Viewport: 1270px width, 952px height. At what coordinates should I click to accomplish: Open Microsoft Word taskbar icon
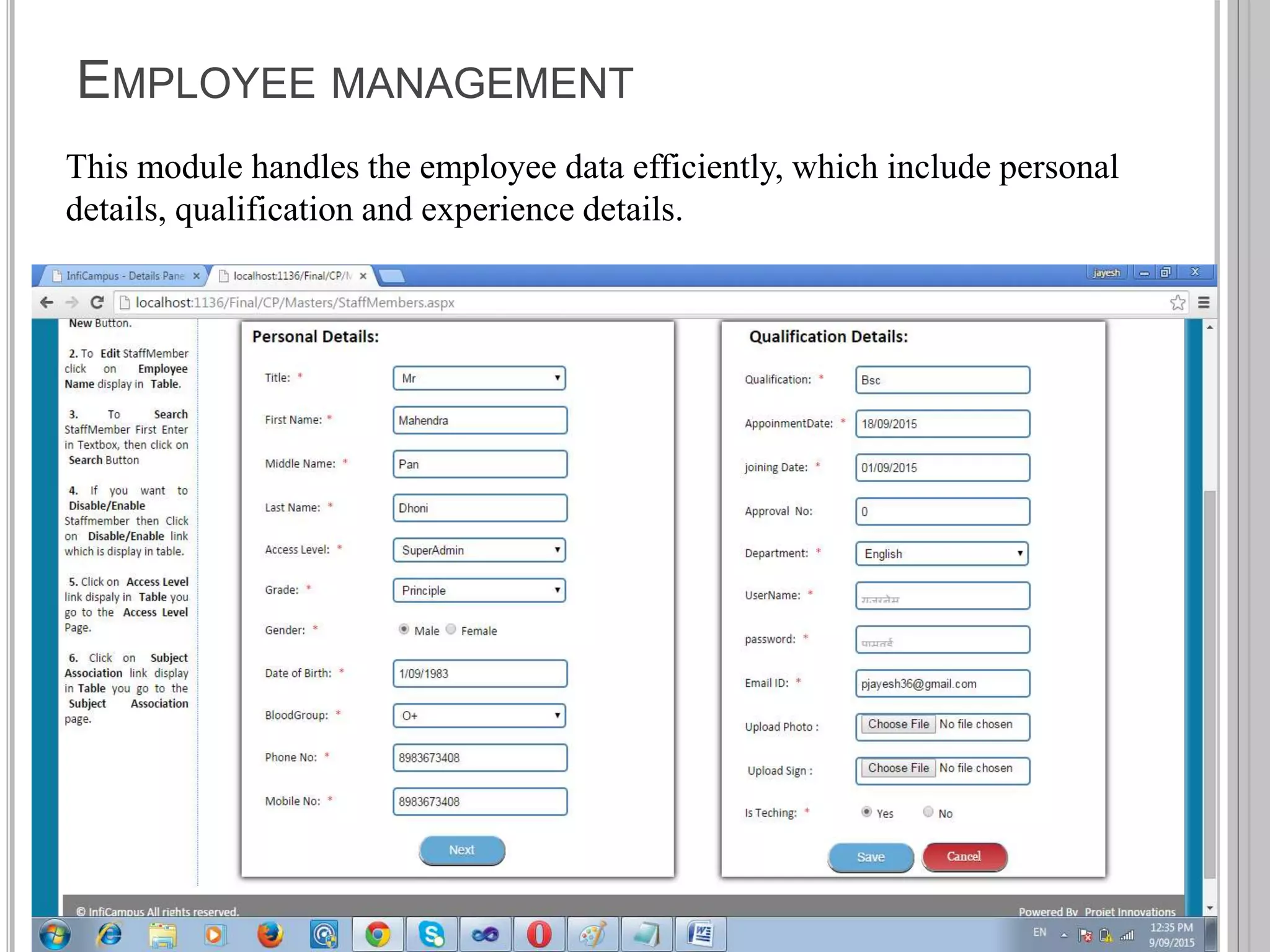click(700, 935)
